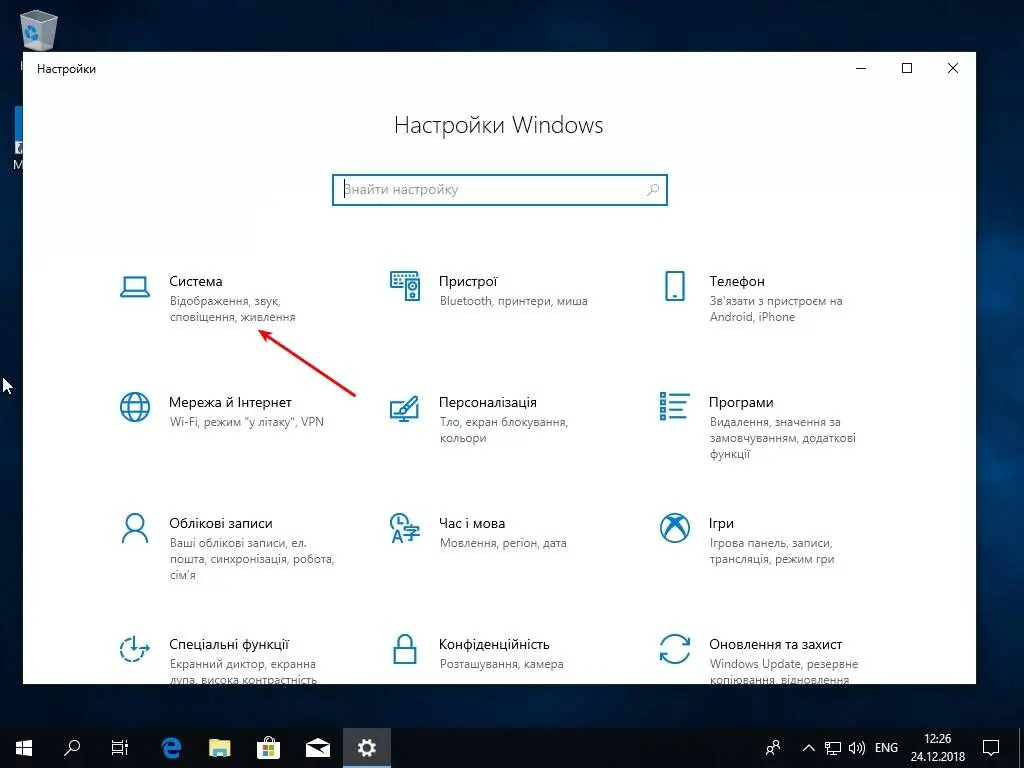This screenshot has height=768, width=1024.
Task: Click the volume speaker tray icon
Action: point(856,748)
